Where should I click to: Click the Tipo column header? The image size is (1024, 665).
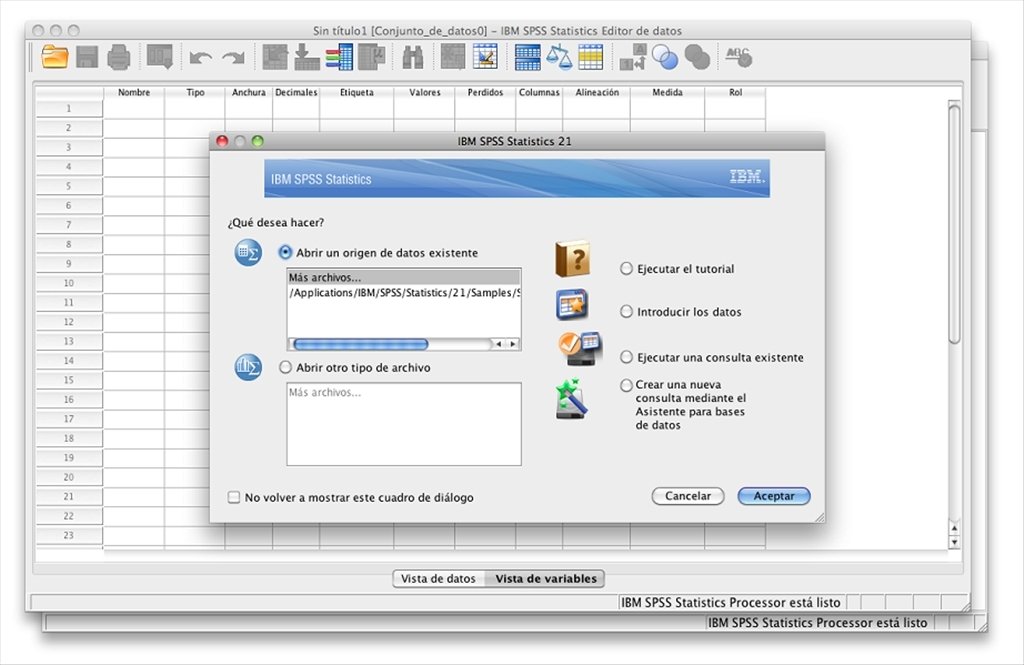click(x=195, y=93)
